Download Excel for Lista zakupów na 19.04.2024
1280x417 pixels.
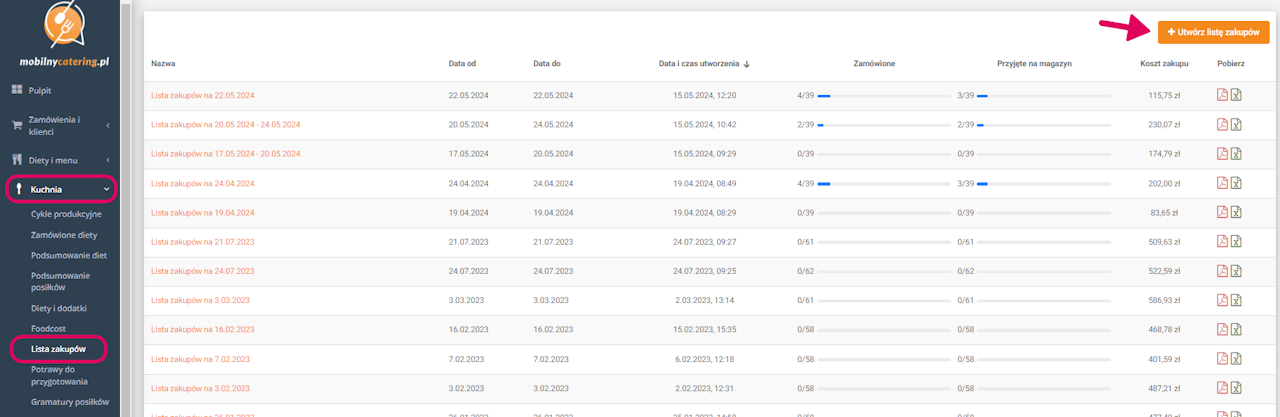click(x=1236, y=213)
